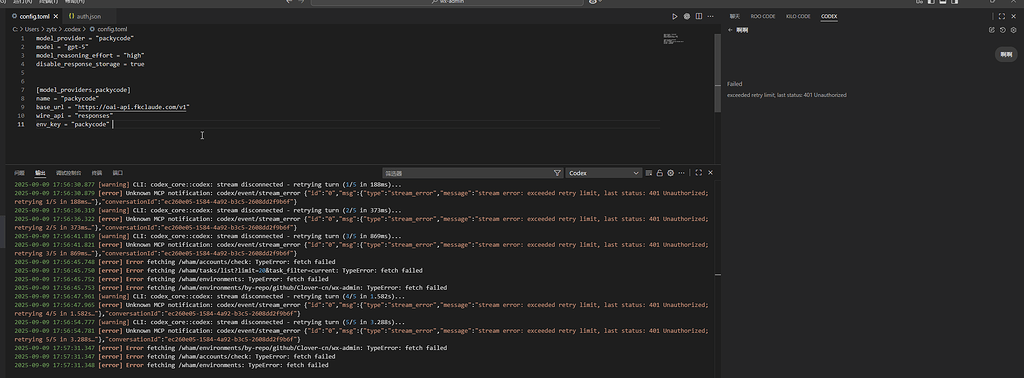Run the current file with play icon
The width and height of the screenshot is (1024, 378).
pos(675,16)
